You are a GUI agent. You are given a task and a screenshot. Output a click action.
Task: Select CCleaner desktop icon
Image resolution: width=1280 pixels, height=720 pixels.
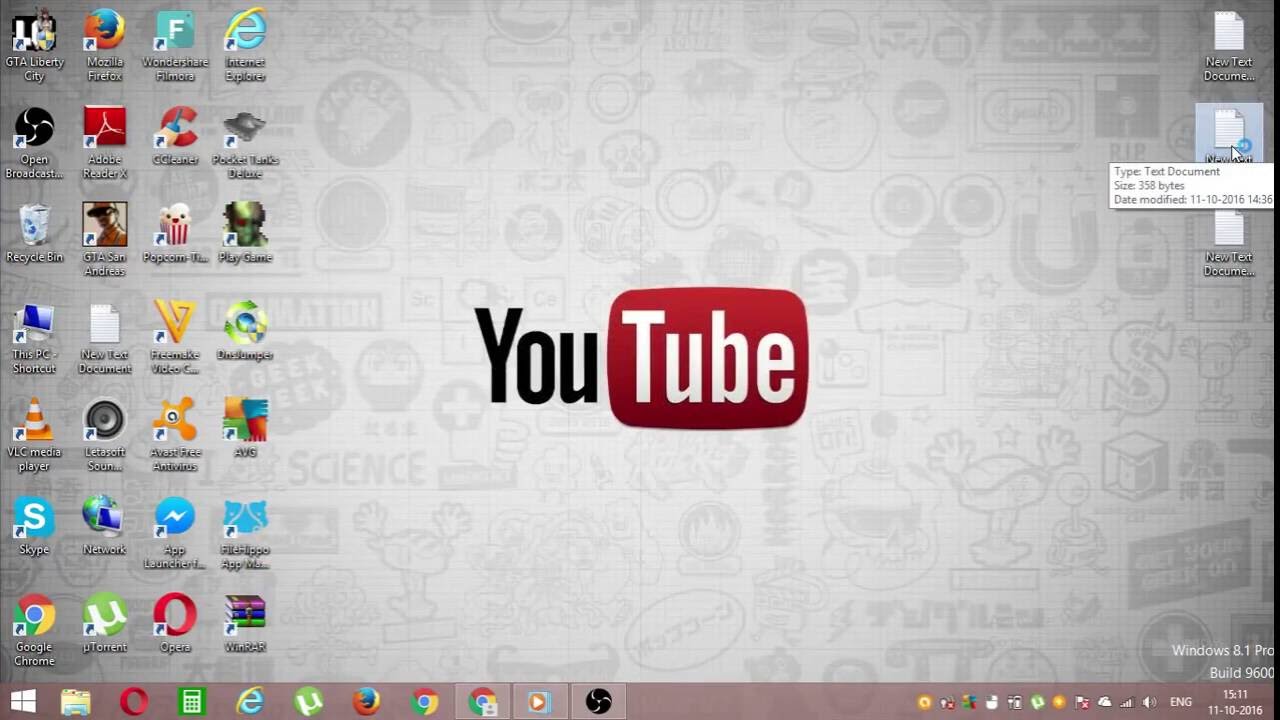click(175, 135)
